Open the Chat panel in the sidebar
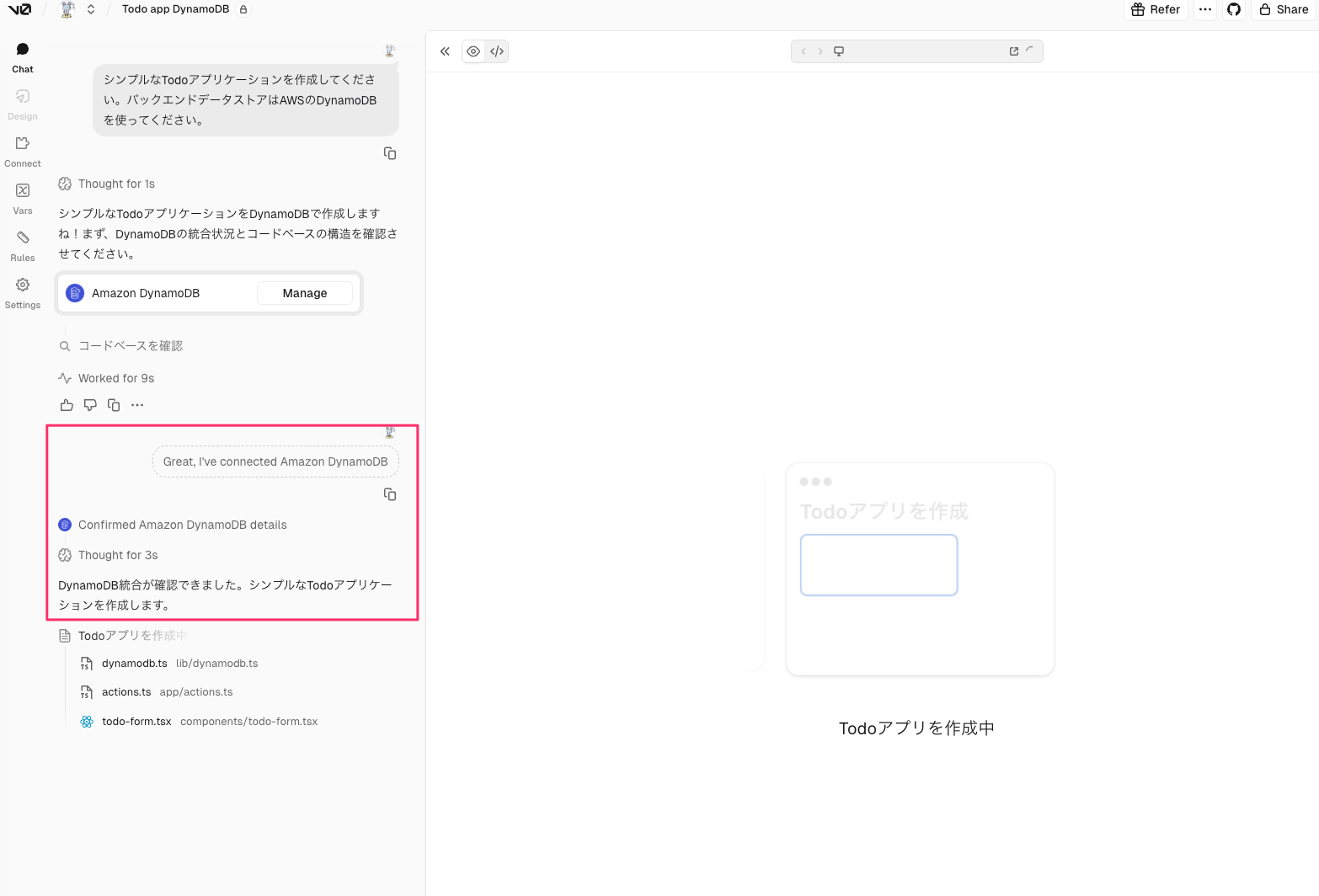1319x896 pixels. click(x=22, y=56)
